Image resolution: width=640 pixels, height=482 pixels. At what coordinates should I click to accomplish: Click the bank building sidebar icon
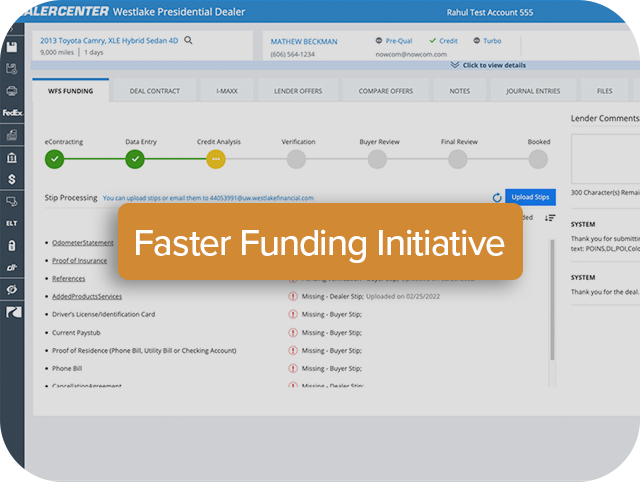tap(12, 157)
